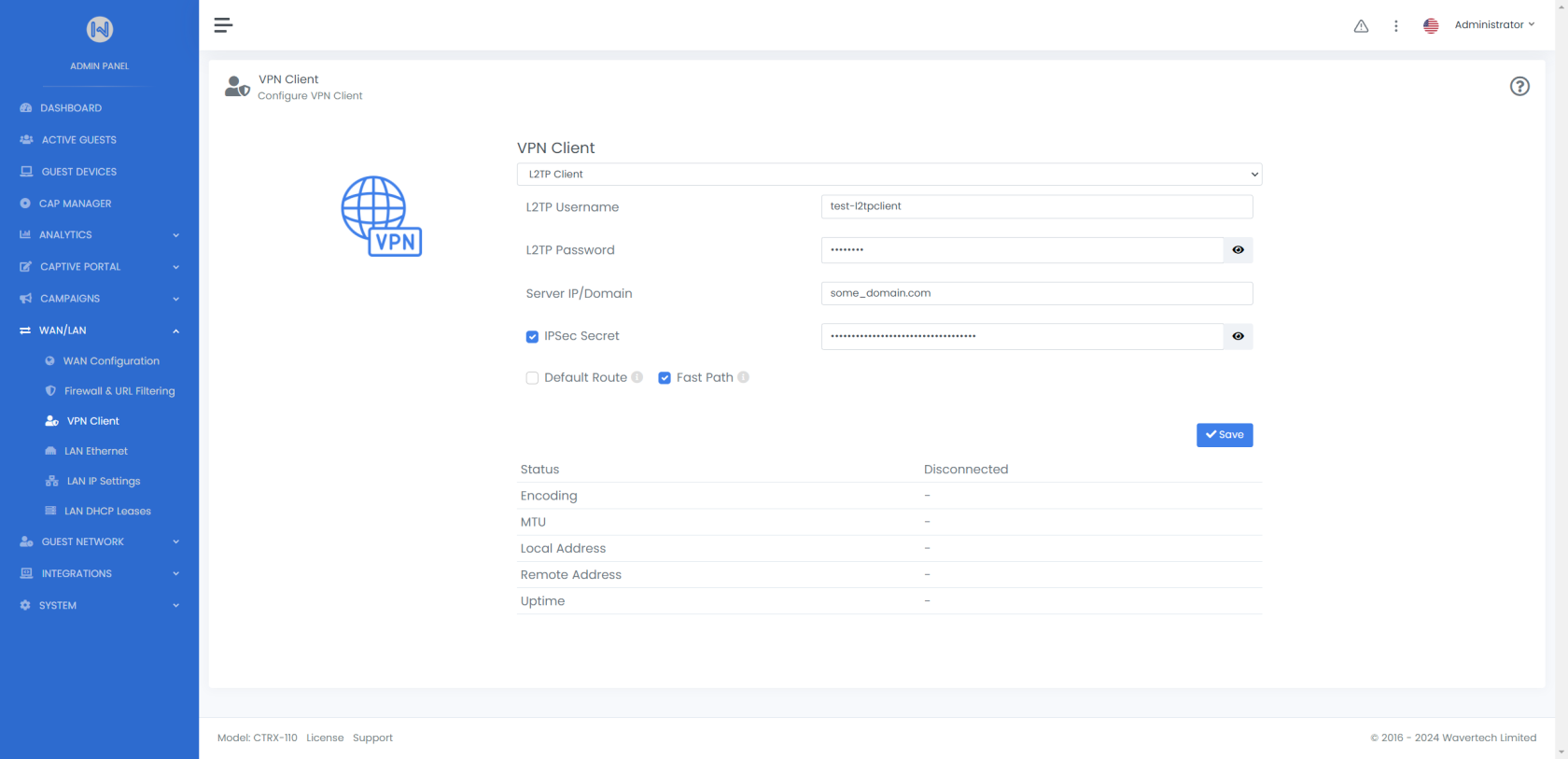Show the L2TP Password with eye icon
1568x759 pixels.
[1238, 250]
